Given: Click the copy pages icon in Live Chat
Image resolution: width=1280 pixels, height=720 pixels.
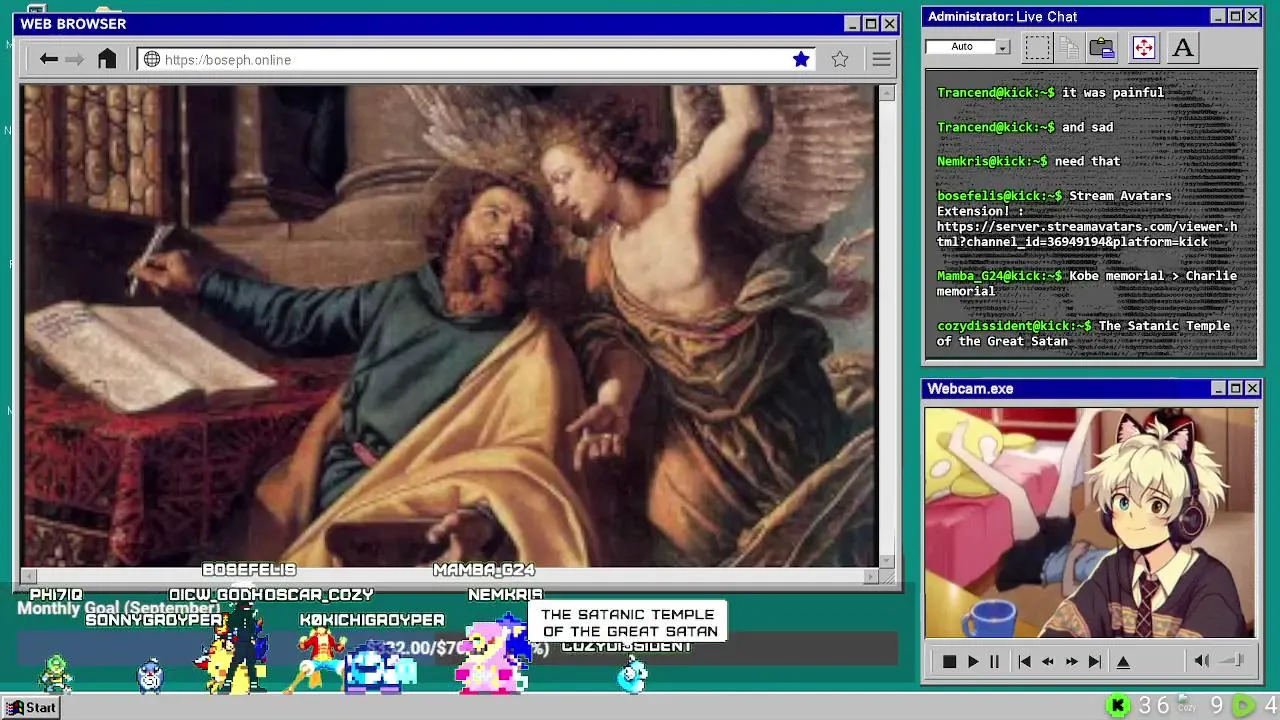Looking at the screenshot, I should coord(1069,47).
